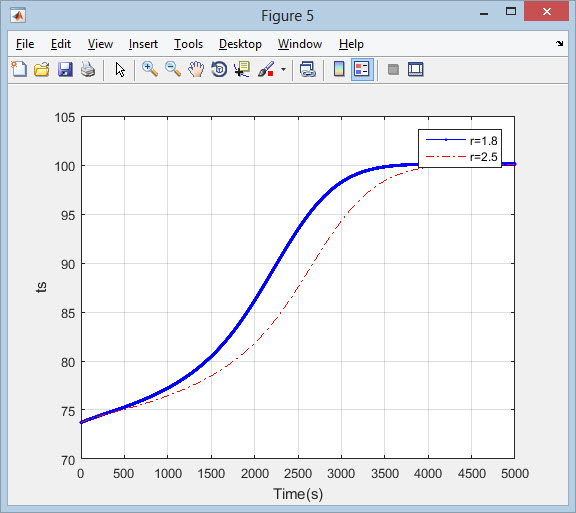Toggle Hide Plot Tools button
This screenshot has width=576, height=513.
tap(393, 69)
